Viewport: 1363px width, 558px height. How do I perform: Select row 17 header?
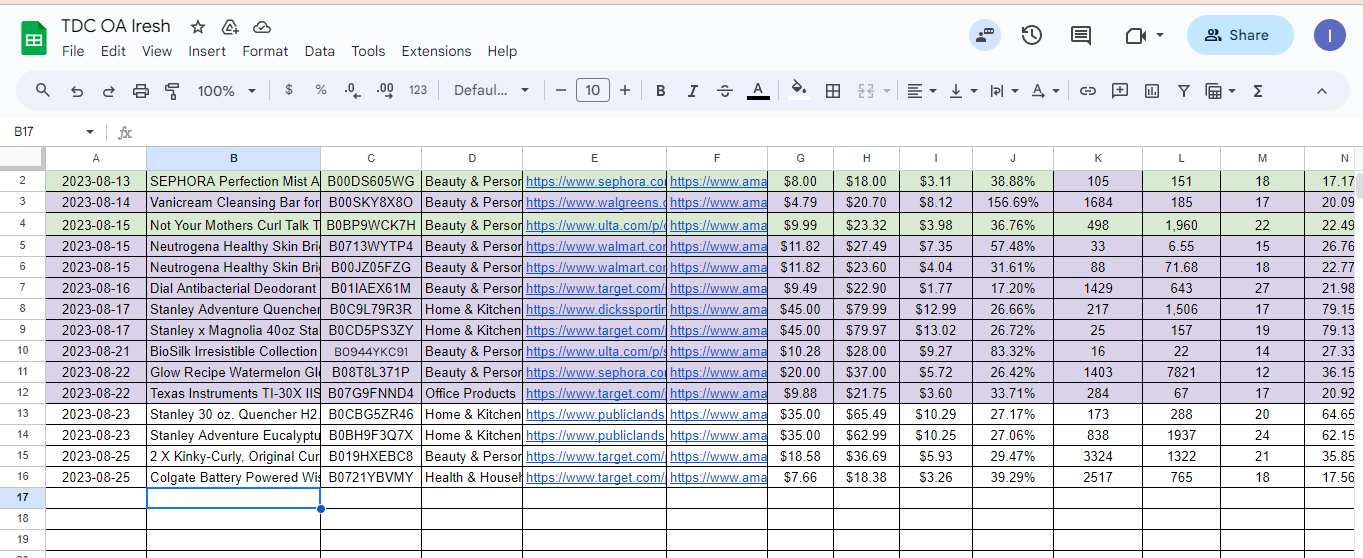(23, 497)
